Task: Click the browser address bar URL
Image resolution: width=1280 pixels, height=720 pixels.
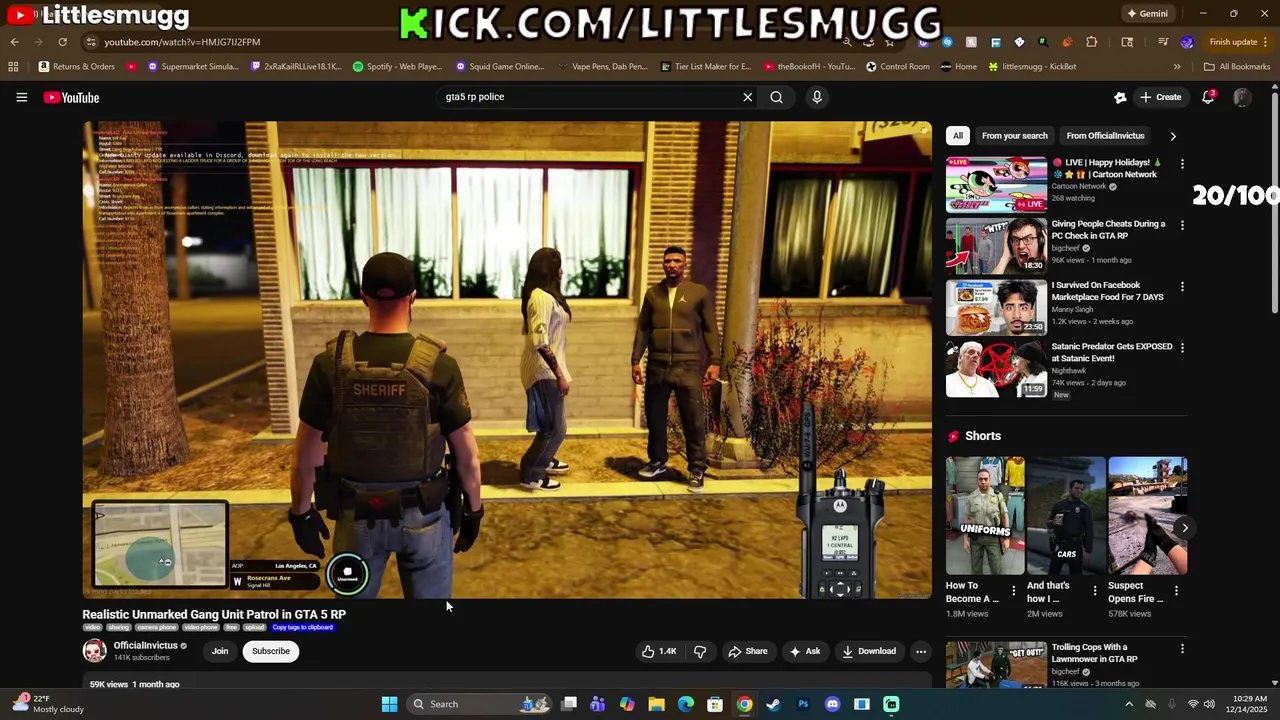Action: (x=182, y=42)
